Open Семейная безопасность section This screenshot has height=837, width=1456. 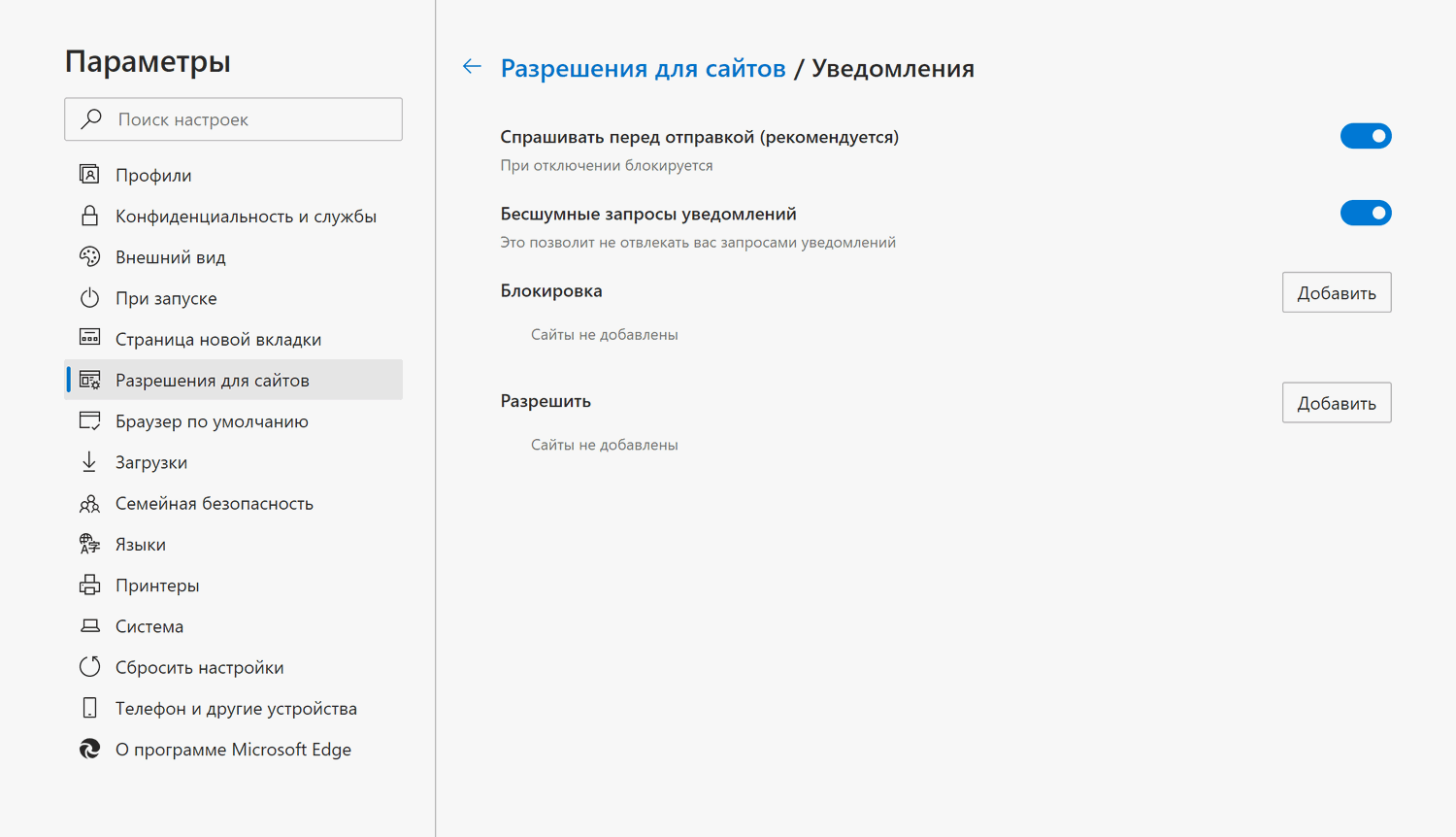coord(215,503)
